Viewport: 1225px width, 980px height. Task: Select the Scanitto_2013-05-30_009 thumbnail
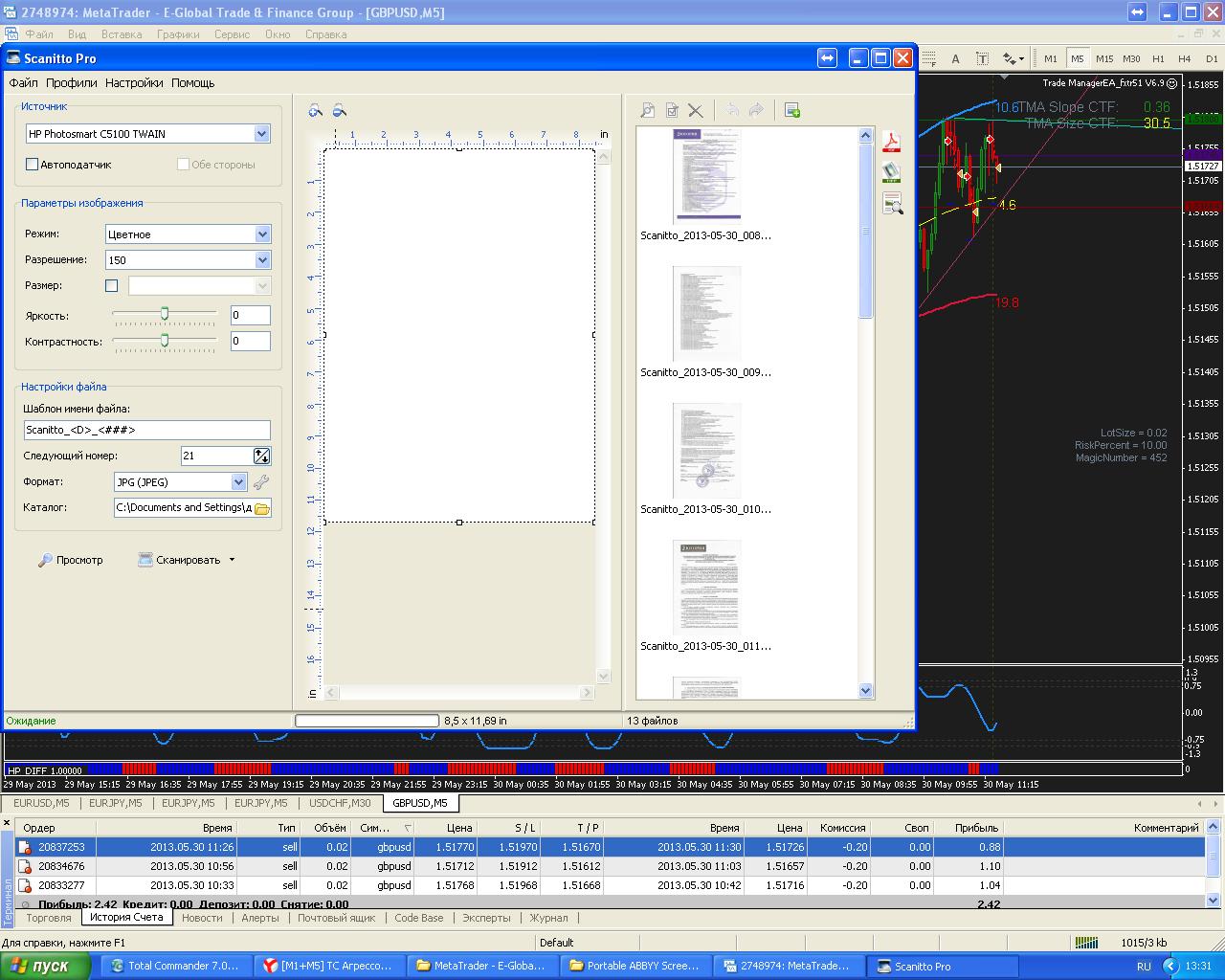coord(706,323)
